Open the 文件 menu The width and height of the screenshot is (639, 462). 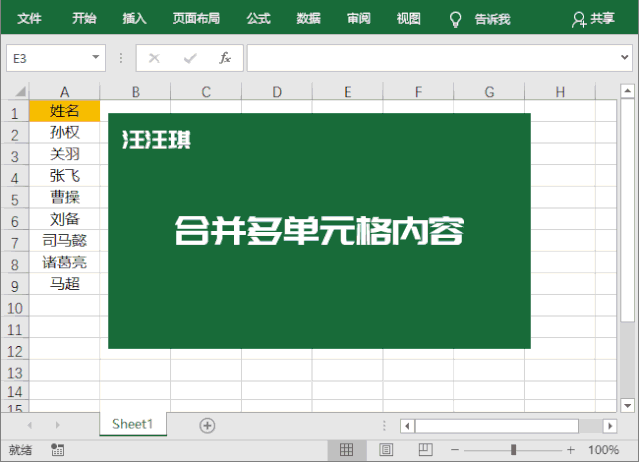pyautogui.click(x=30, y=19)
